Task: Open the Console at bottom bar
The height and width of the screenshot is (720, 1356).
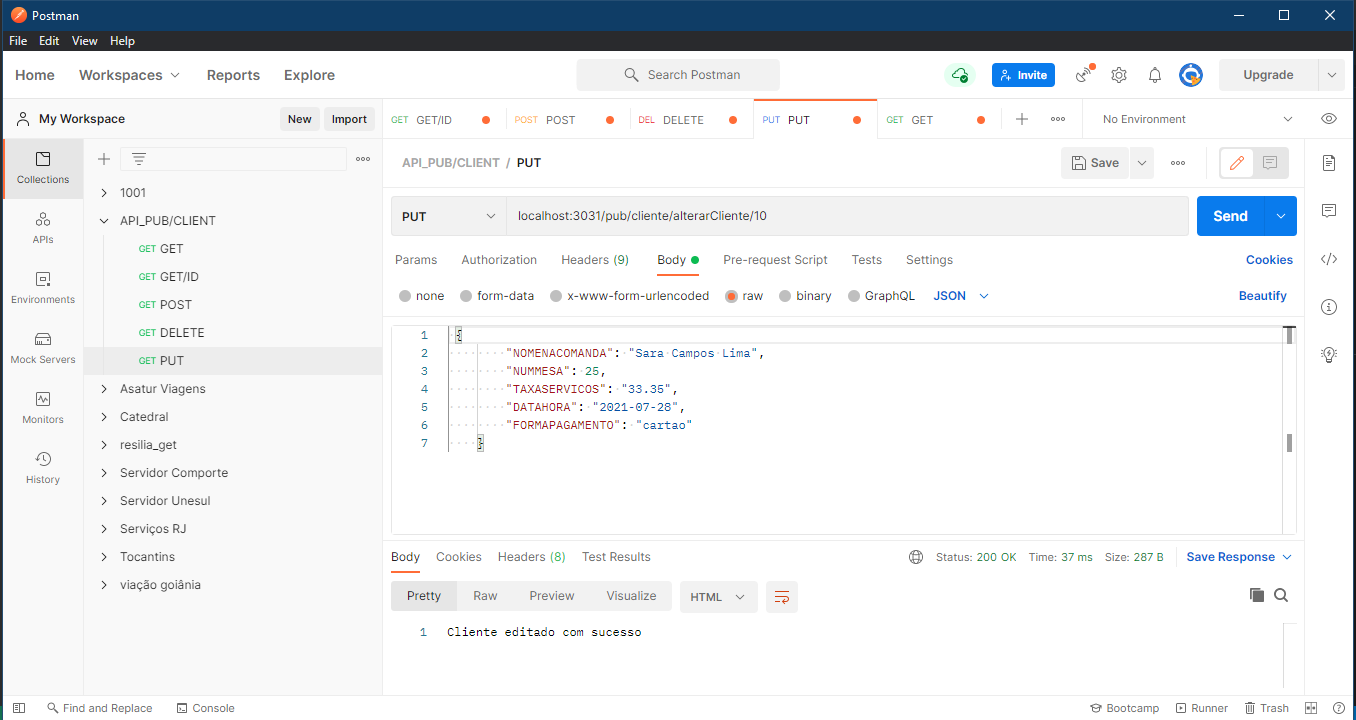Action: pyautogui.click(x=205, y=707)
